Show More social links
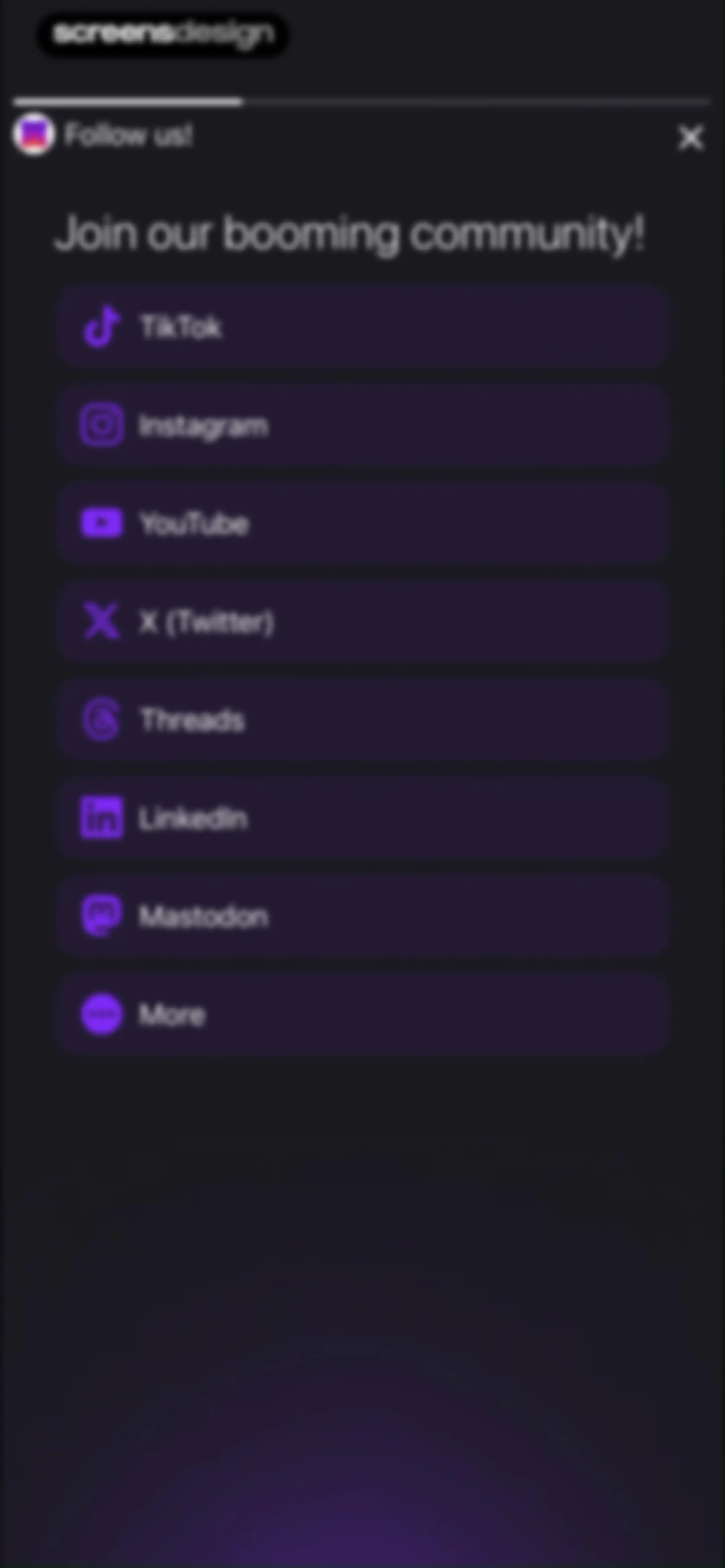The height and width of the screenshot is (1568, 725). (x=363, y=1014)
